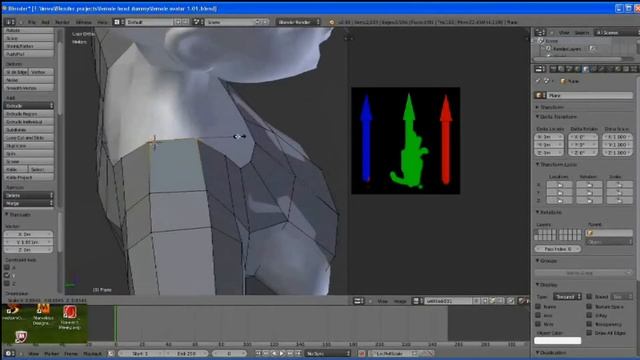The width and height of the screenshot is (640, 360).
Task: Enable the Name display checkbox
Action: pos(538,307)
